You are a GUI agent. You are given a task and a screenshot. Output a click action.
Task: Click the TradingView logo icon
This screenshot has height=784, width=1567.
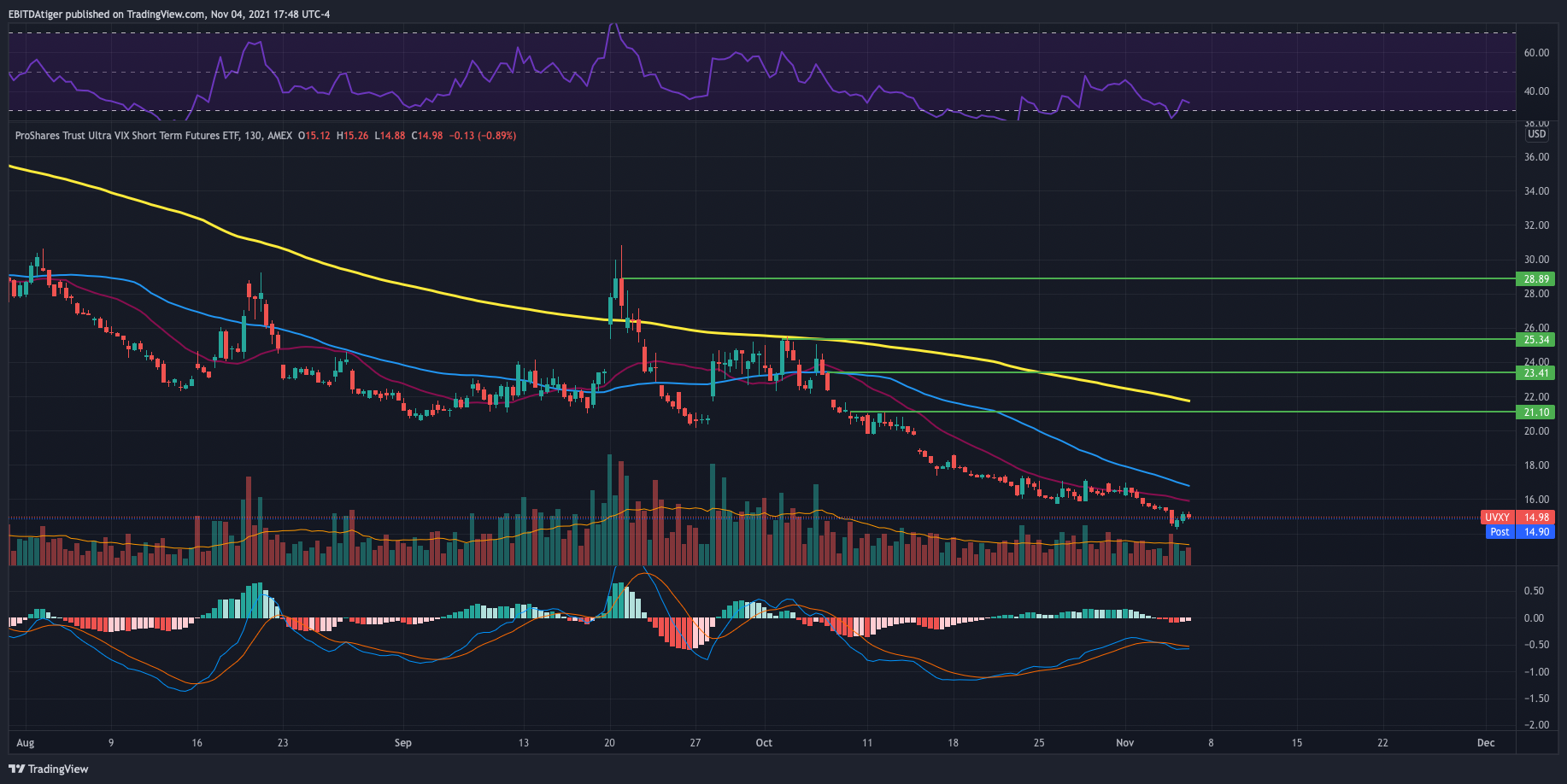(16, 769)
